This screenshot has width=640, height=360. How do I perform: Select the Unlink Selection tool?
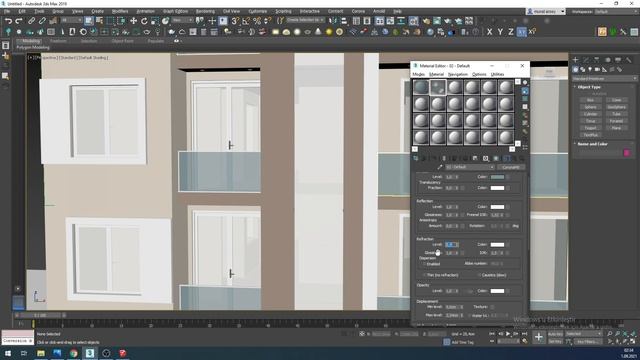pyautogui.click(x=42, y=21)
